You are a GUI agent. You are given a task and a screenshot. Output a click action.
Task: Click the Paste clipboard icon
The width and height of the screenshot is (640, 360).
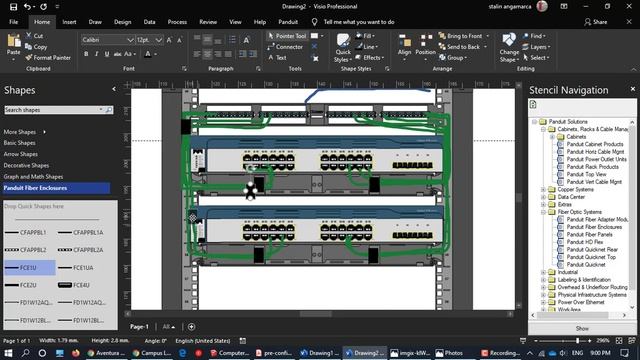[13, 41]
